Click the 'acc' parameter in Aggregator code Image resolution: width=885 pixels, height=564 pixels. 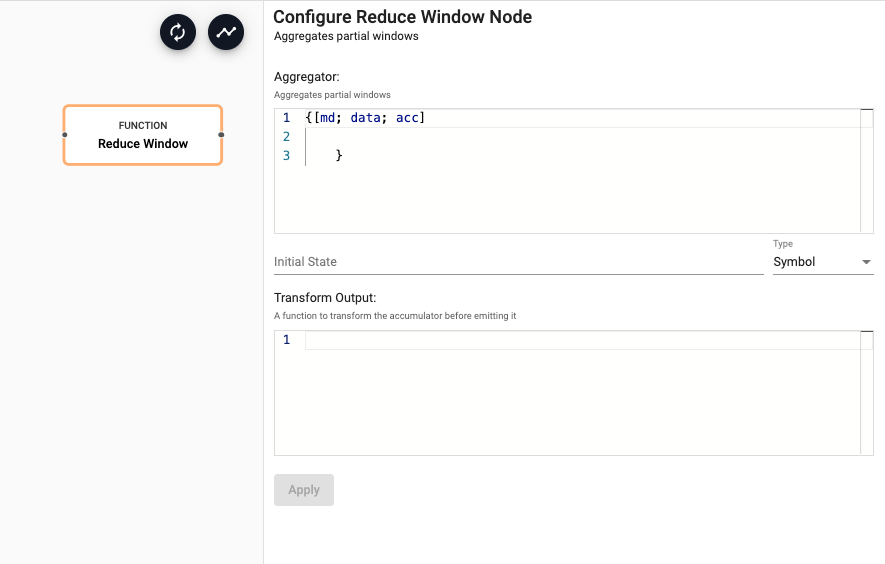(x=407, y=117)
